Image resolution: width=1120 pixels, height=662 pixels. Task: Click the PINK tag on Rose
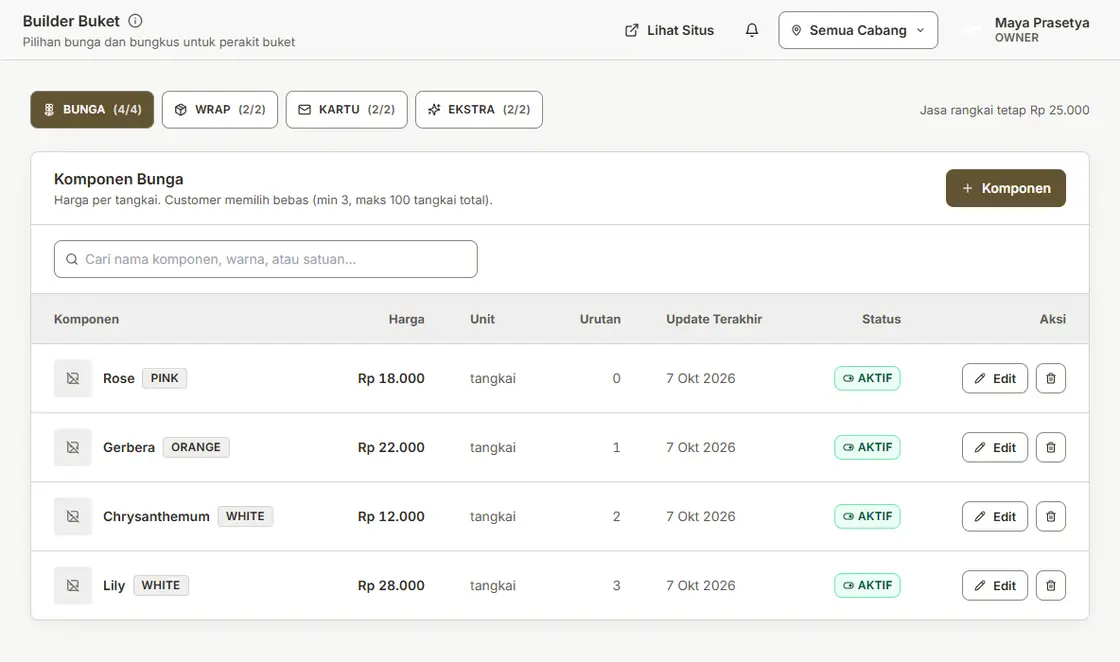(x=164, y=378)
